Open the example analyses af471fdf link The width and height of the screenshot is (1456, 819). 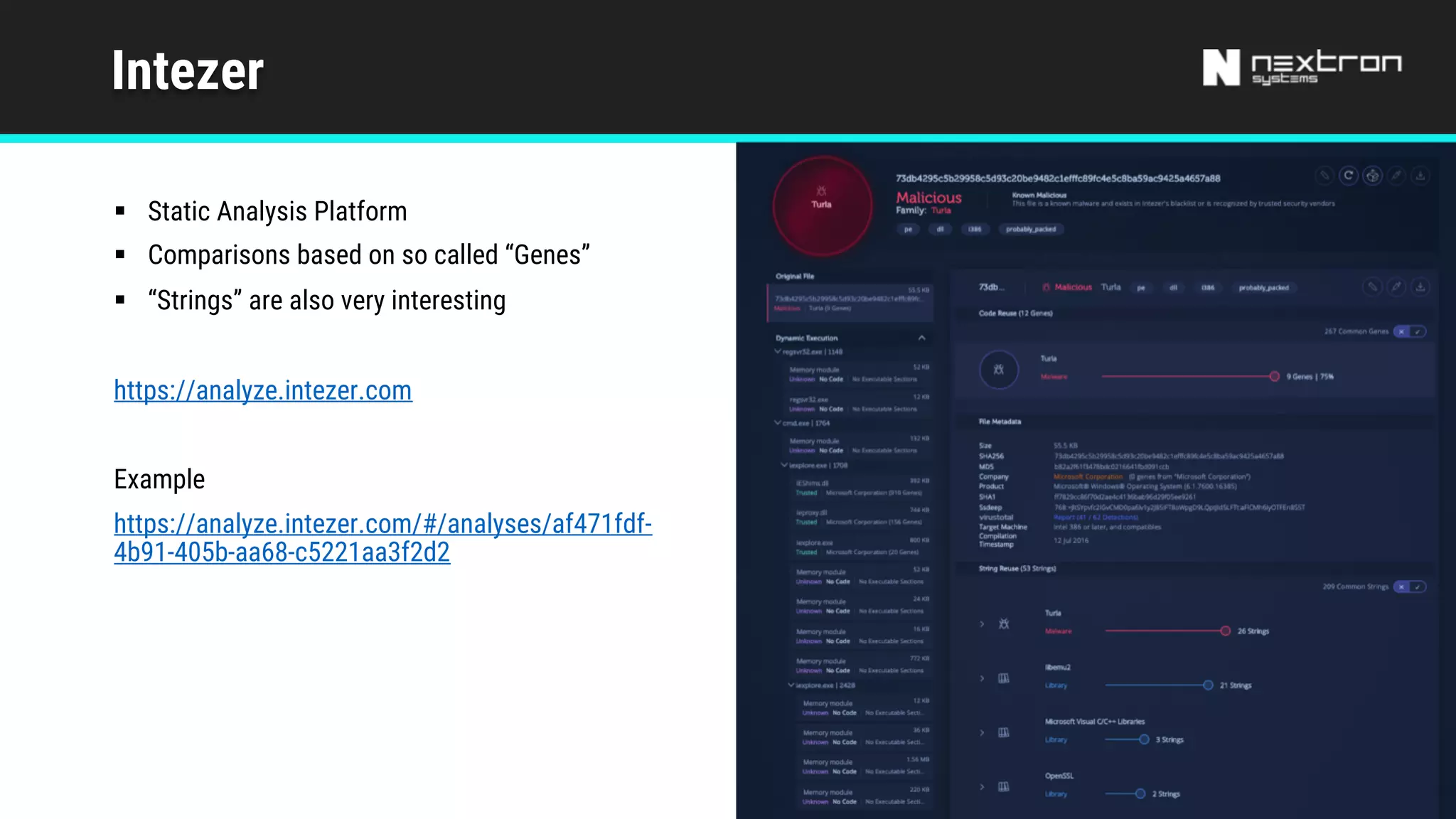(x=383, y=537)
